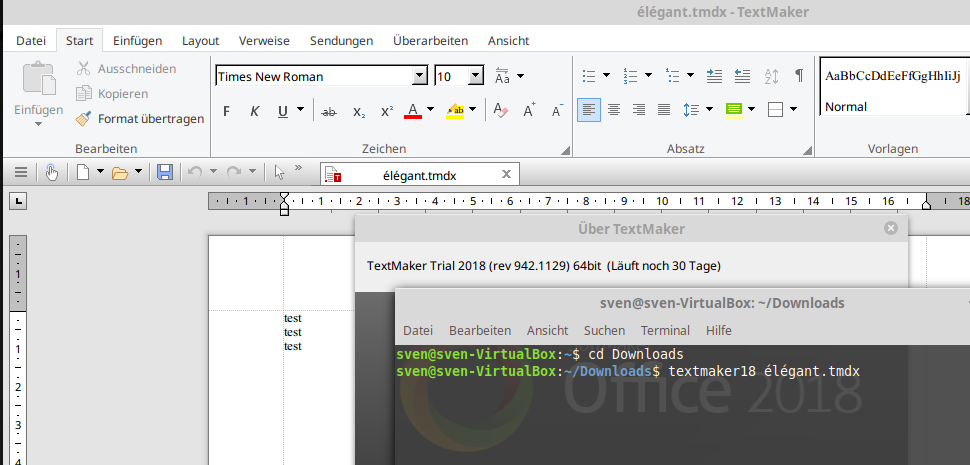
Task: Click new document icon
Action: 82,173
